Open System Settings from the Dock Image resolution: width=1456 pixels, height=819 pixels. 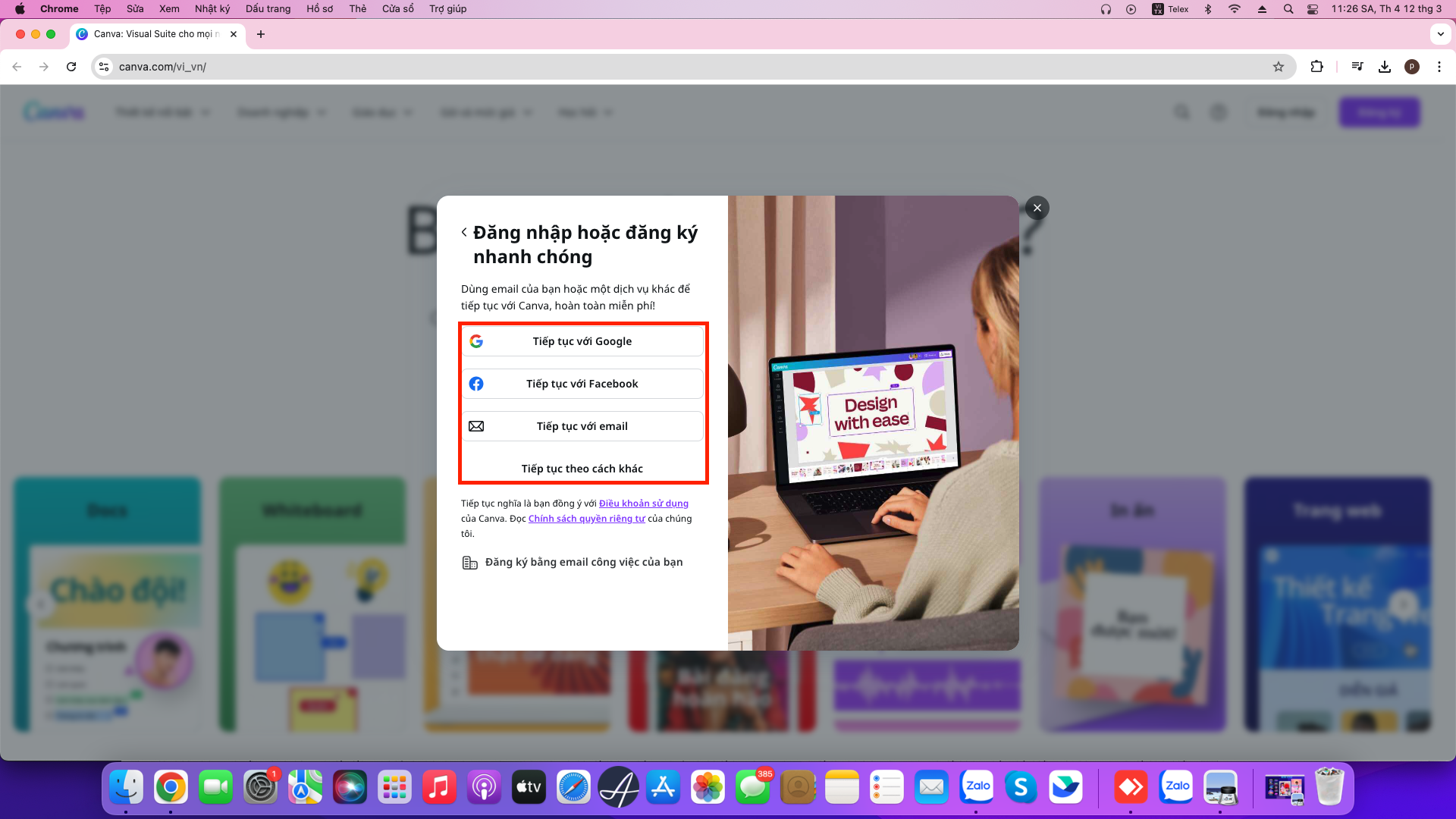pos(260,788)
